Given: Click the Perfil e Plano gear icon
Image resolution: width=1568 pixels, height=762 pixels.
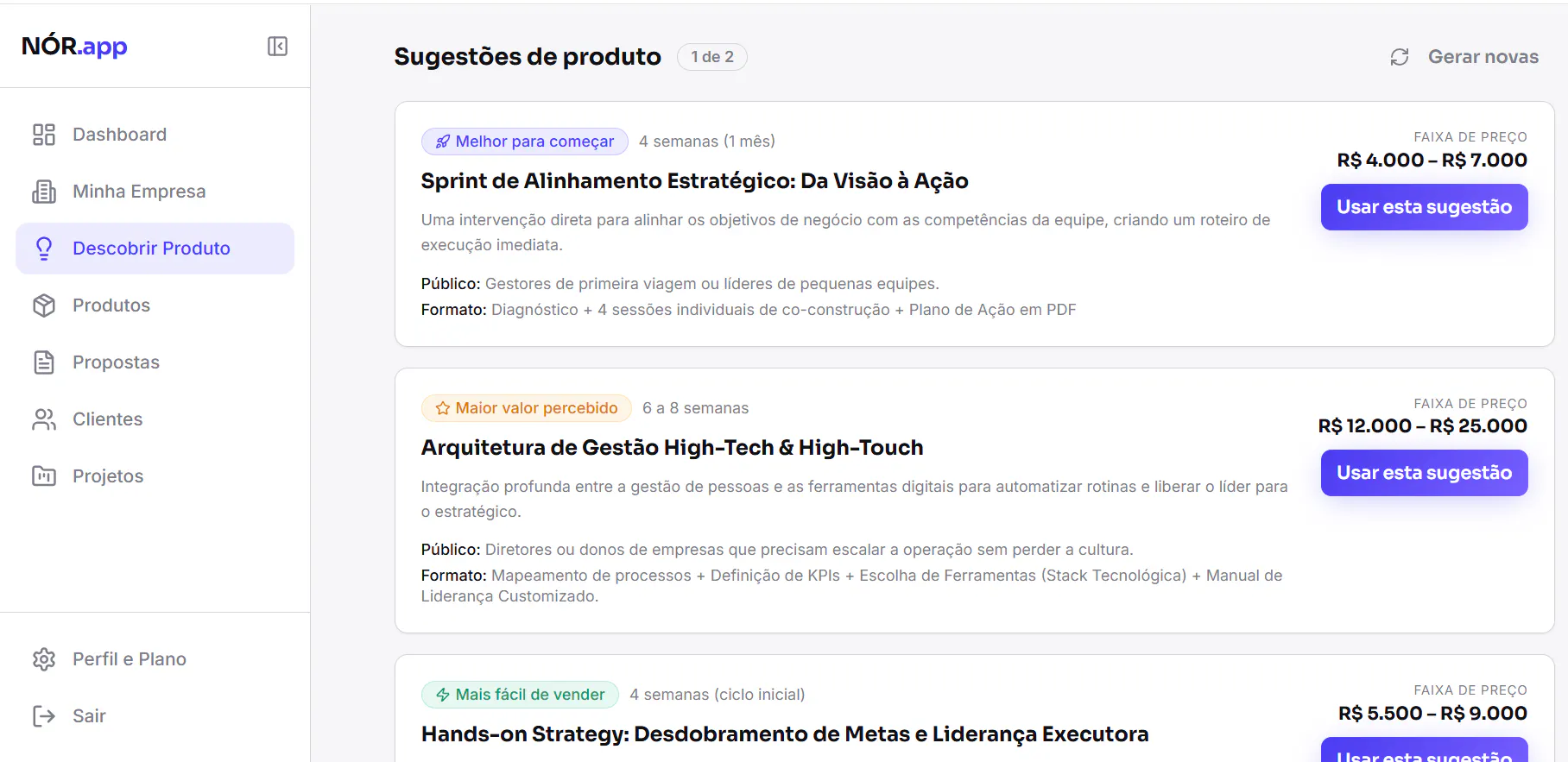Looking at the screenshot, I should click(44, 659).
